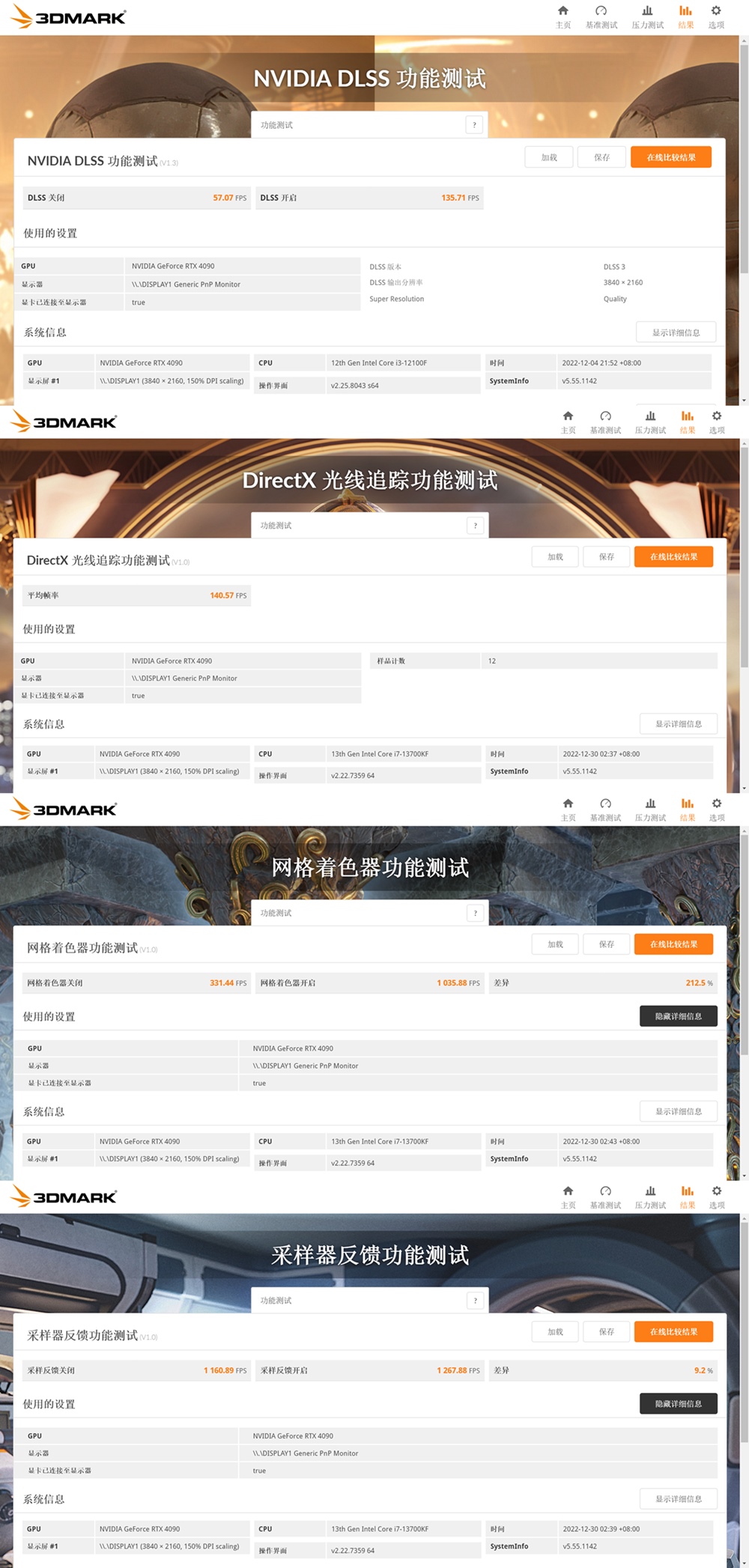Collapse 隐藏详细信息 in 采样器反馈 使用的设置 section
This screenshot has width=749, height=1568.
click(679, 1403)
